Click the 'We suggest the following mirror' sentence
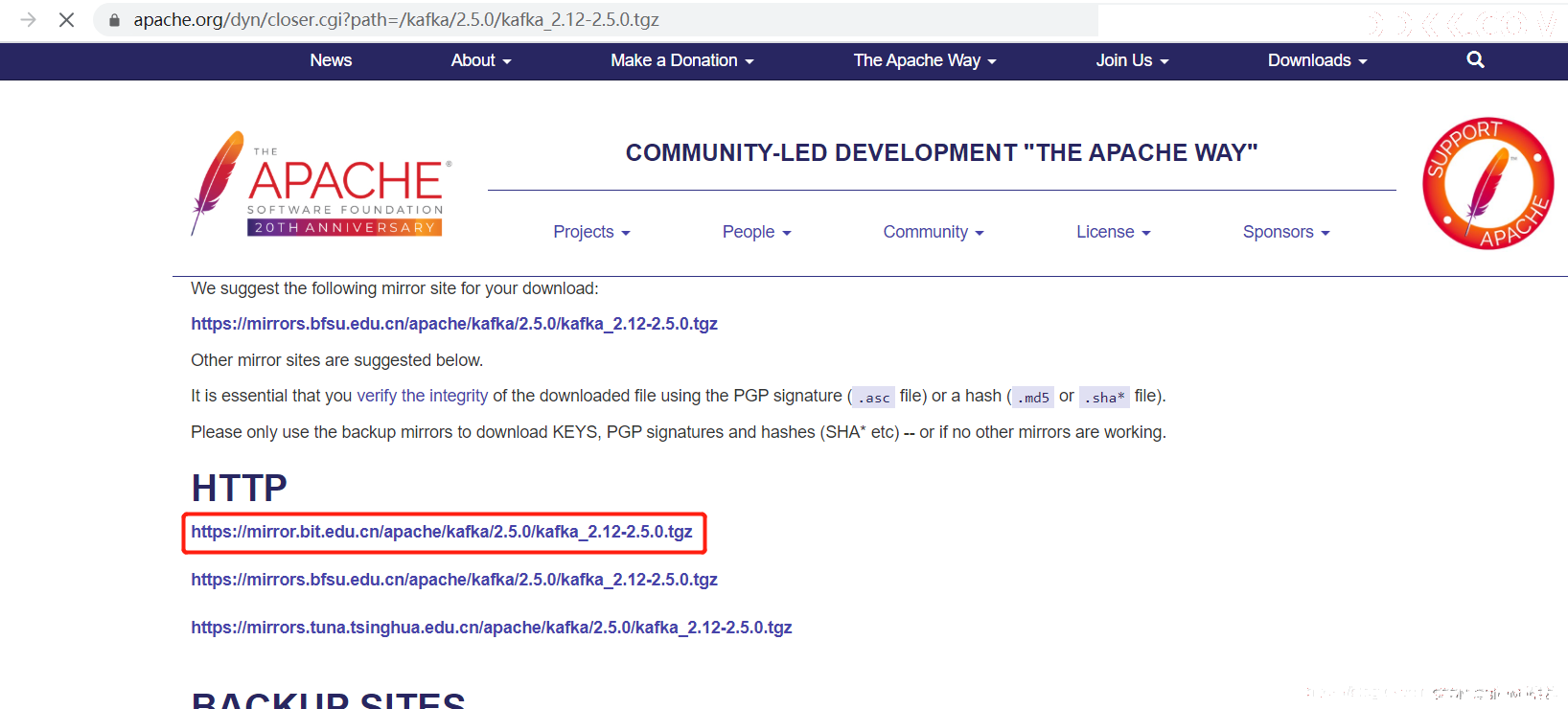The width and height of the screenshot is (1568, 709). [x=394, y=288]
